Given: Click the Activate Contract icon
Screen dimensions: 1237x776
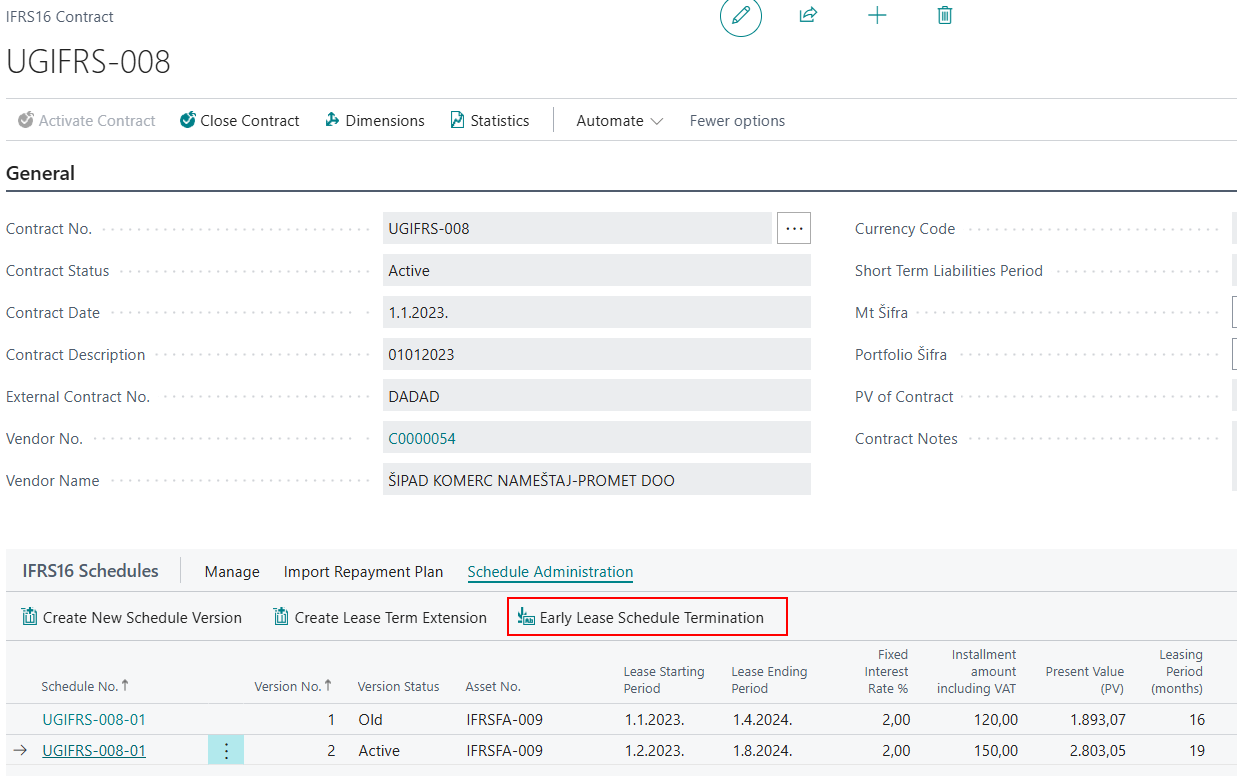Looking at the screenshot, I should coord(26,120).
